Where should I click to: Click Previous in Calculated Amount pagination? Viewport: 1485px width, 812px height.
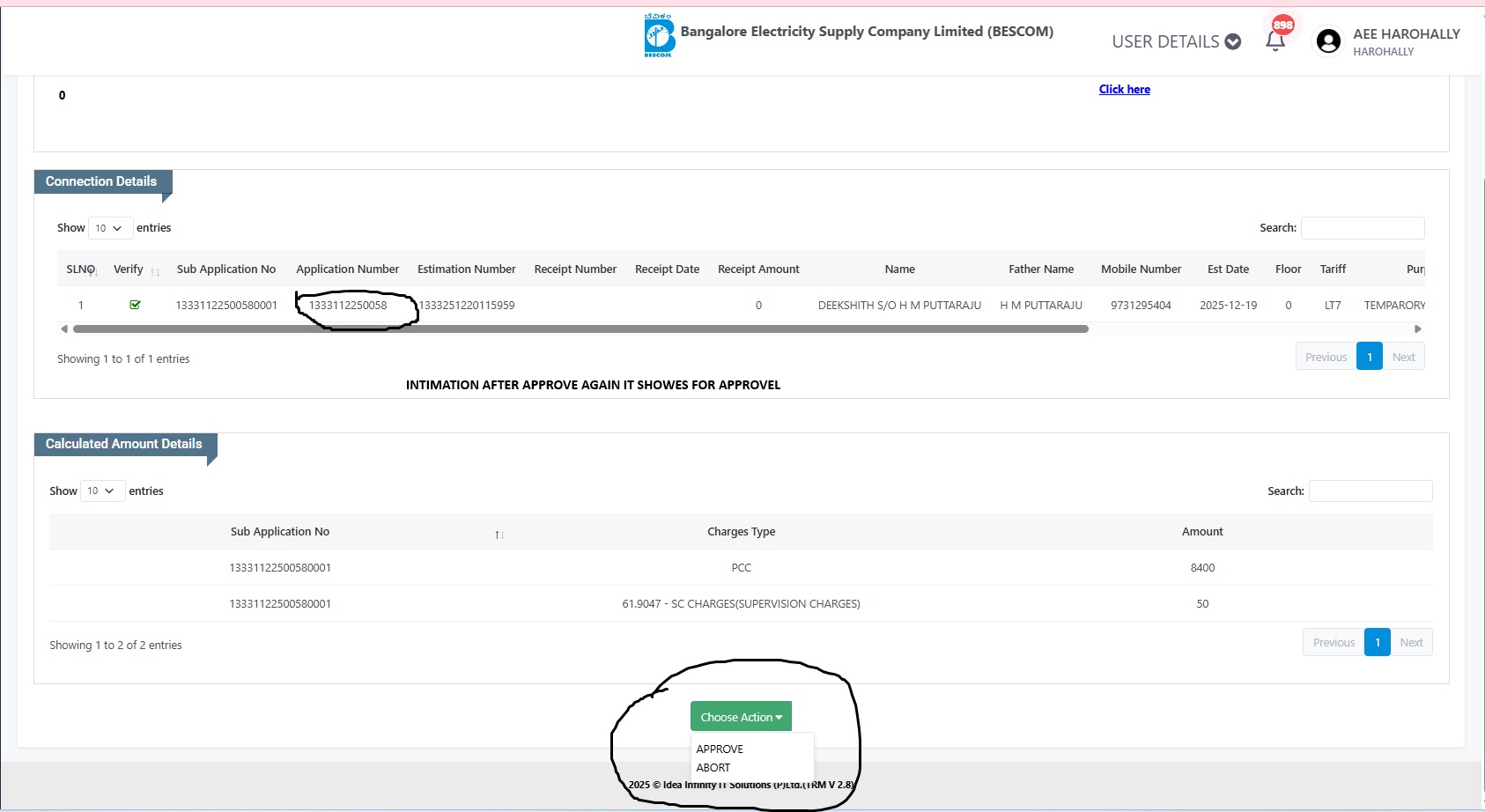(x=1334, y=642)
